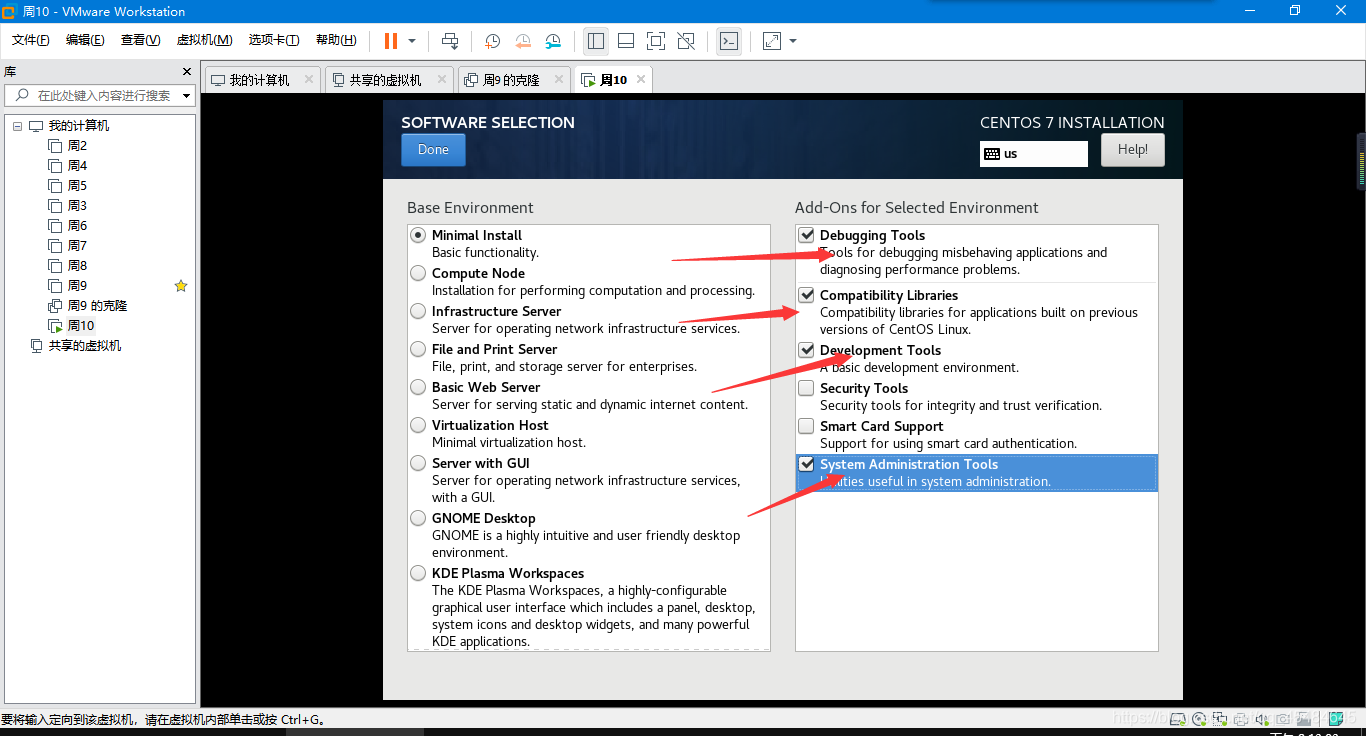Take a snapshot with the clock-plus icon
Image resolution: width=1366 pixels, height=736 pixels.
[x=492, y=41]
